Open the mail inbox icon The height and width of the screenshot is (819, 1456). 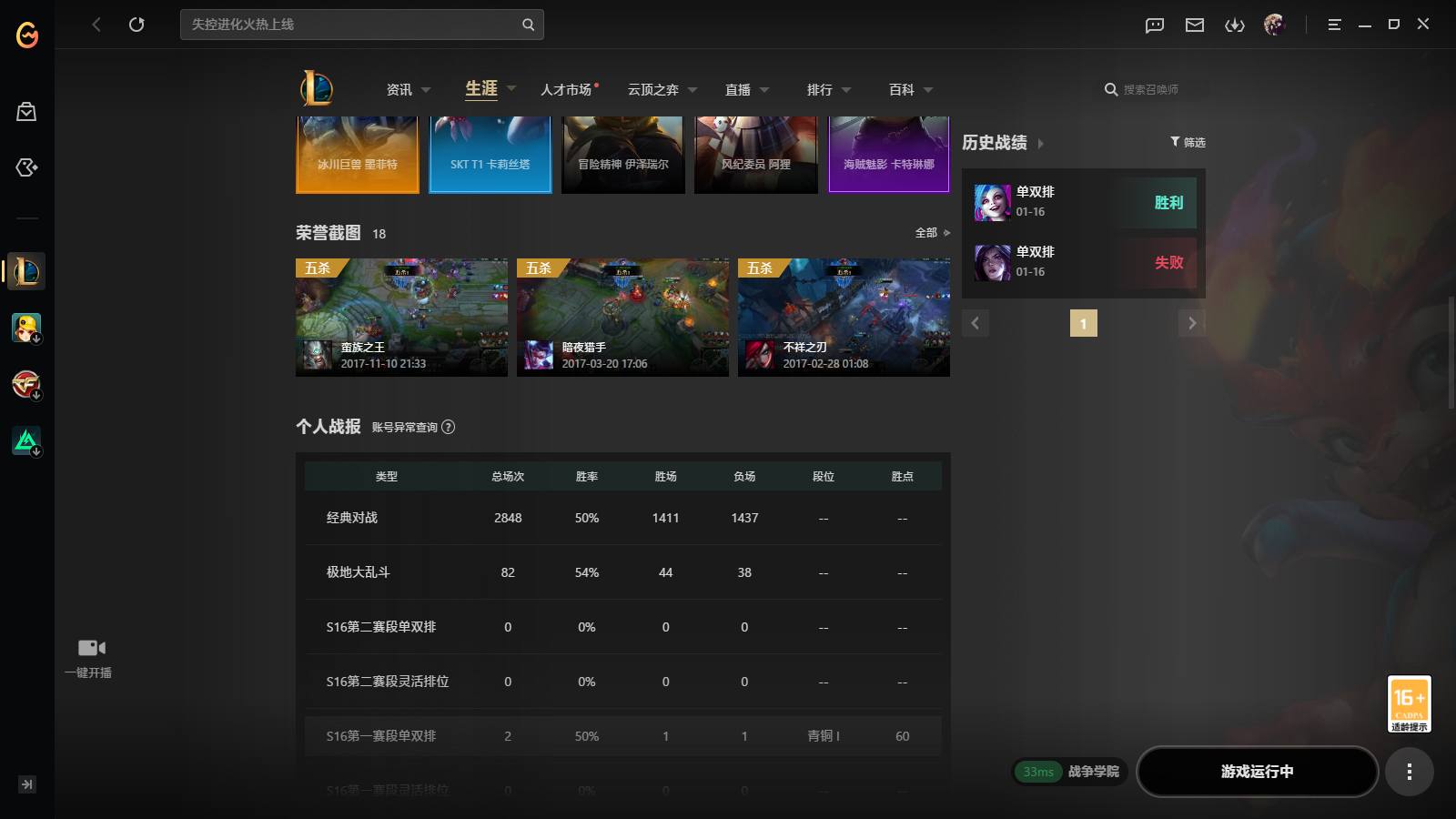pos(1195,25)
